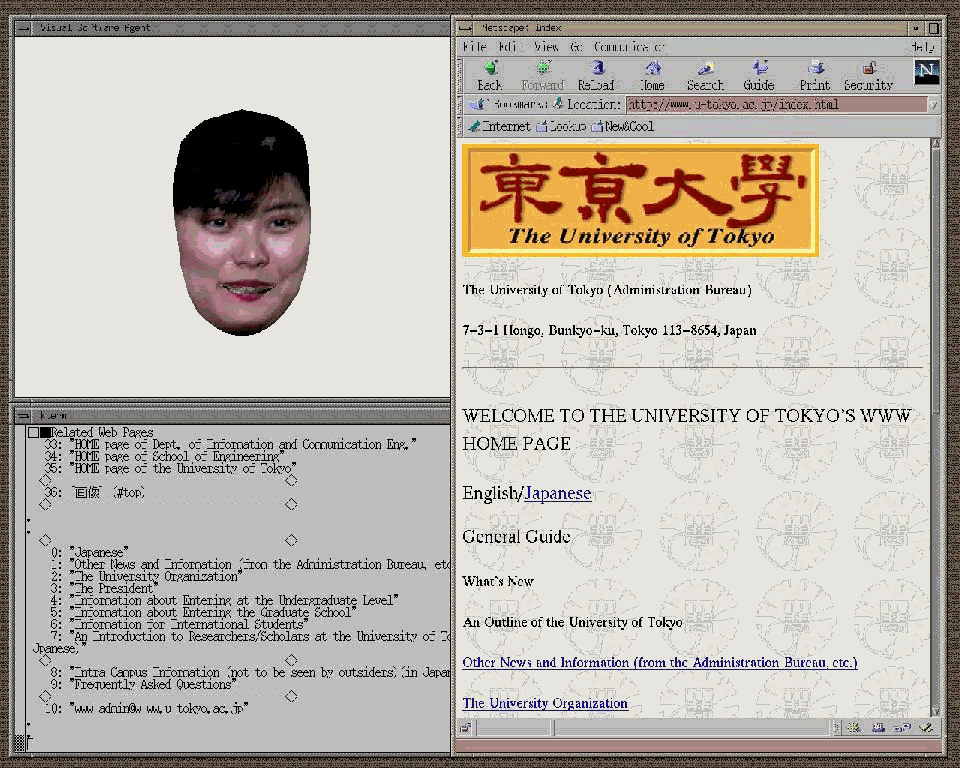The width and height of the screenshot is (960, 768).
Task: Click the Location URL input field
Action: coord(776,105)
